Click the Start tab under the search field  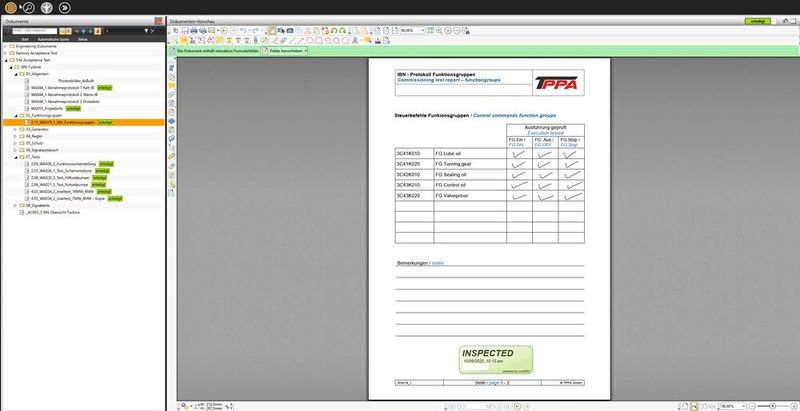coord(24,39)
